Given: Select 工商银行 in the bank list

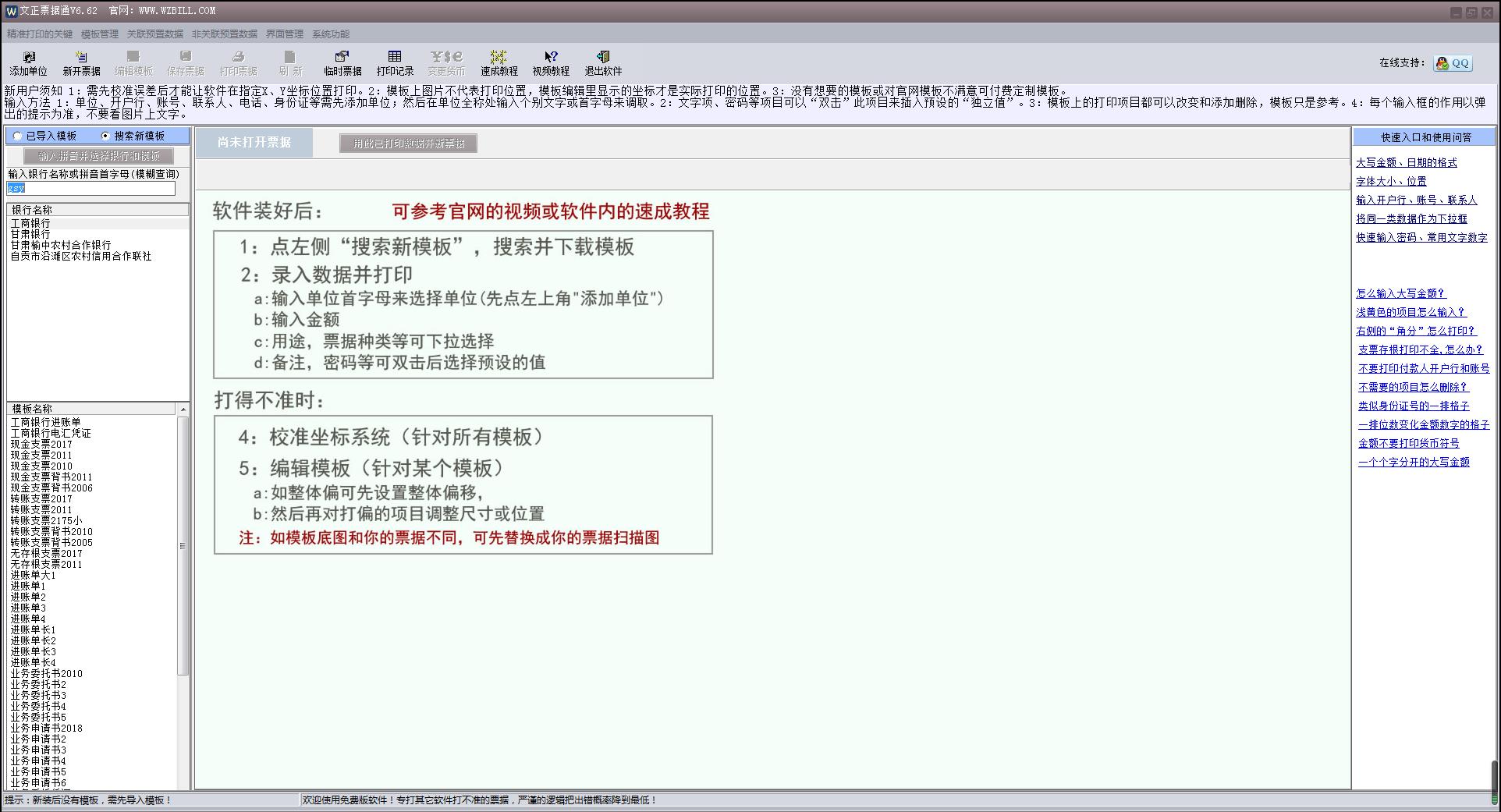Looking at the screenshot, I should [x=30, y=223].
